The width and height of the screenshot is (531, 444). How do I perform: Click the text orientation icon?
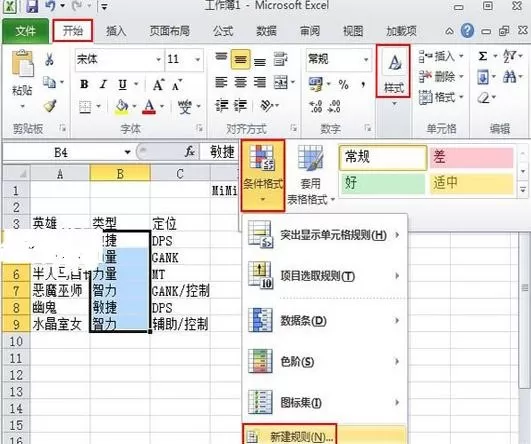pos(266,106)
